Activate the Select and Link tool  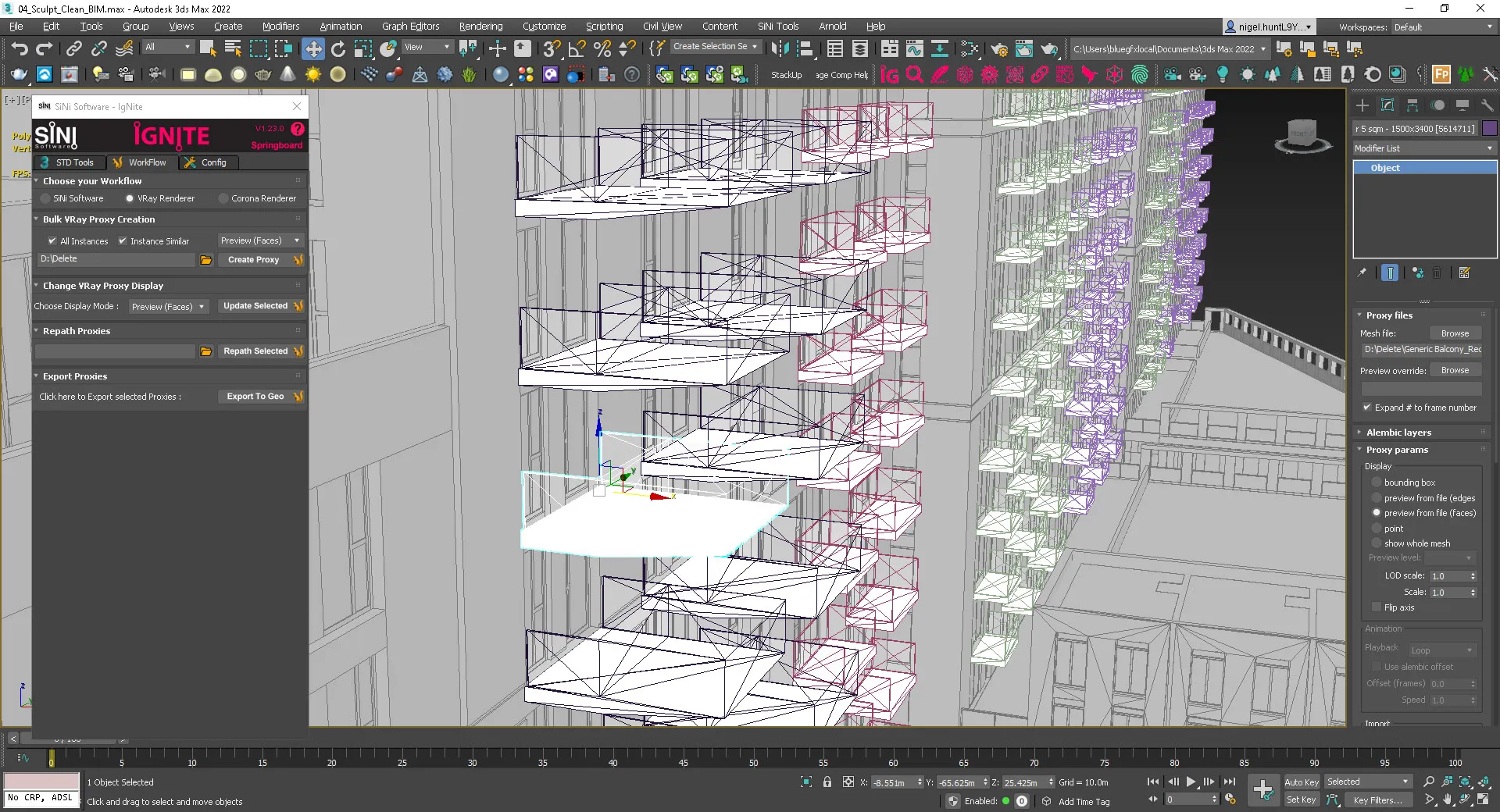pyautogui.click(x=73, y=49)
